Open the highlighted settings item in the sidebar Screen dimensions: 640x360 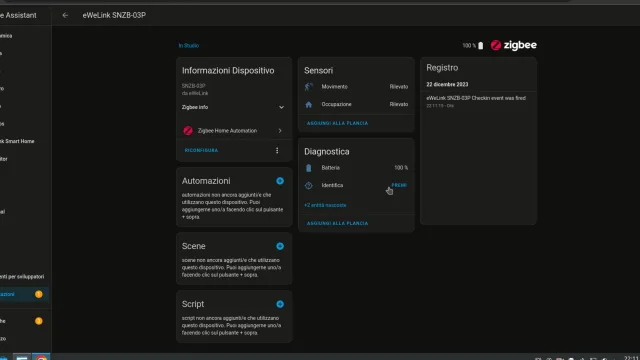pyautogui.click(x=24, y=294)
